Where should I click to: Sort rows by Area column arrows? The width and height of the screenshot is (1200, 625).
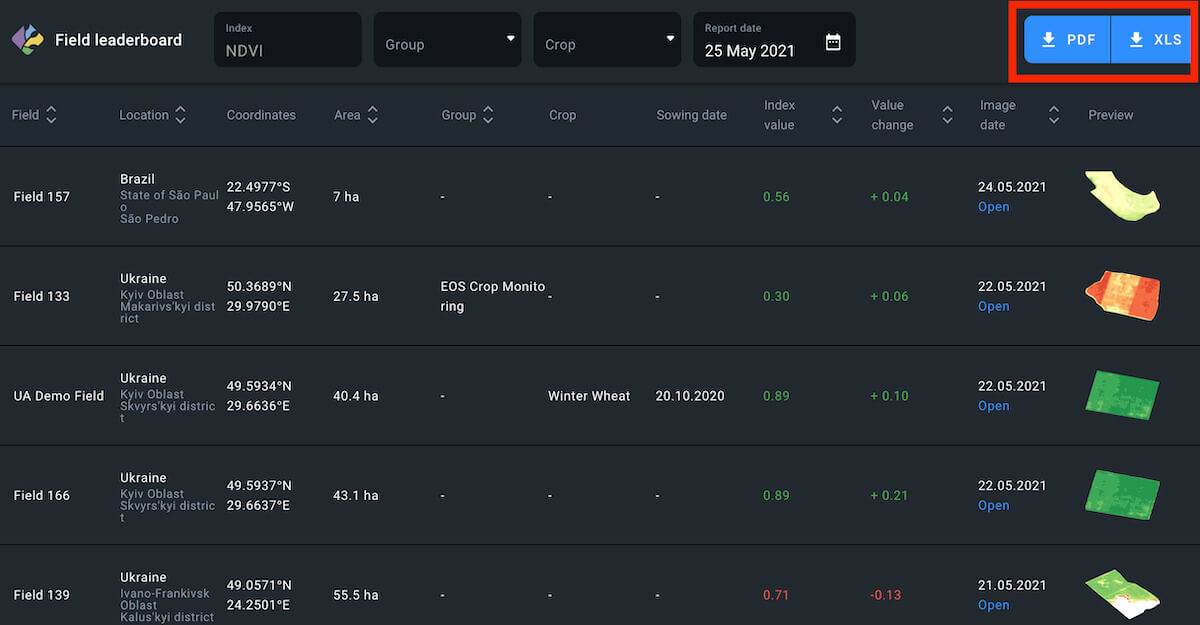pos(372,115)
